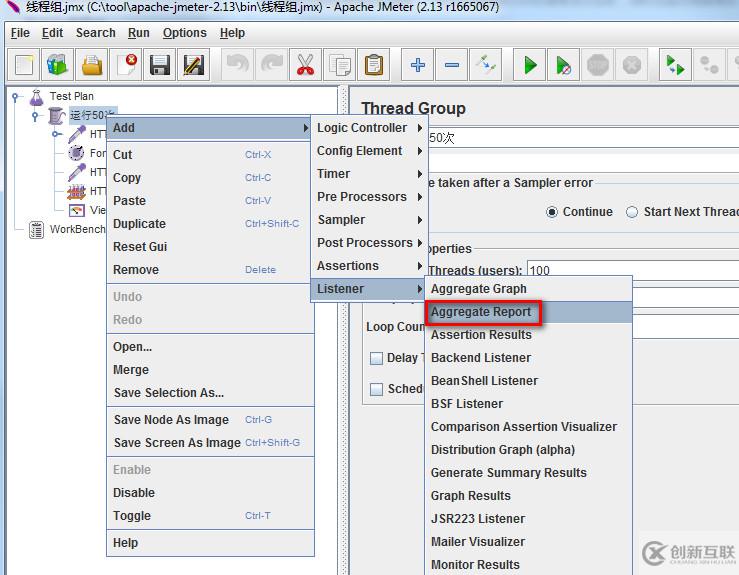Expand the Pre Processors submenu
Viewport: 739px width, 575px height.
pyautogui.click(x=369, y=197)
